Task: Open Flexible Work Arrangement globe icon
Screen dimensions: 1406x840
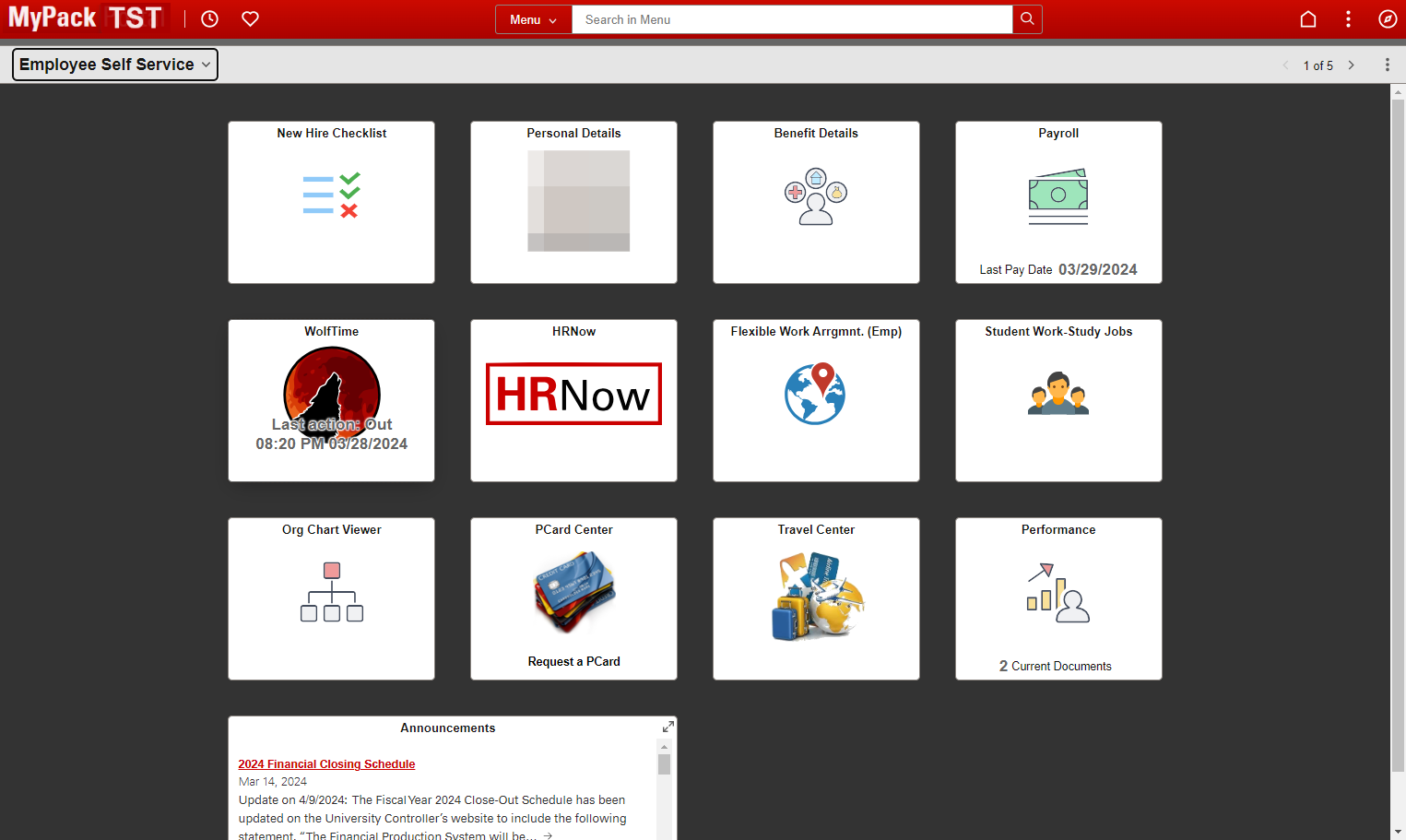Action: point(815,394)
